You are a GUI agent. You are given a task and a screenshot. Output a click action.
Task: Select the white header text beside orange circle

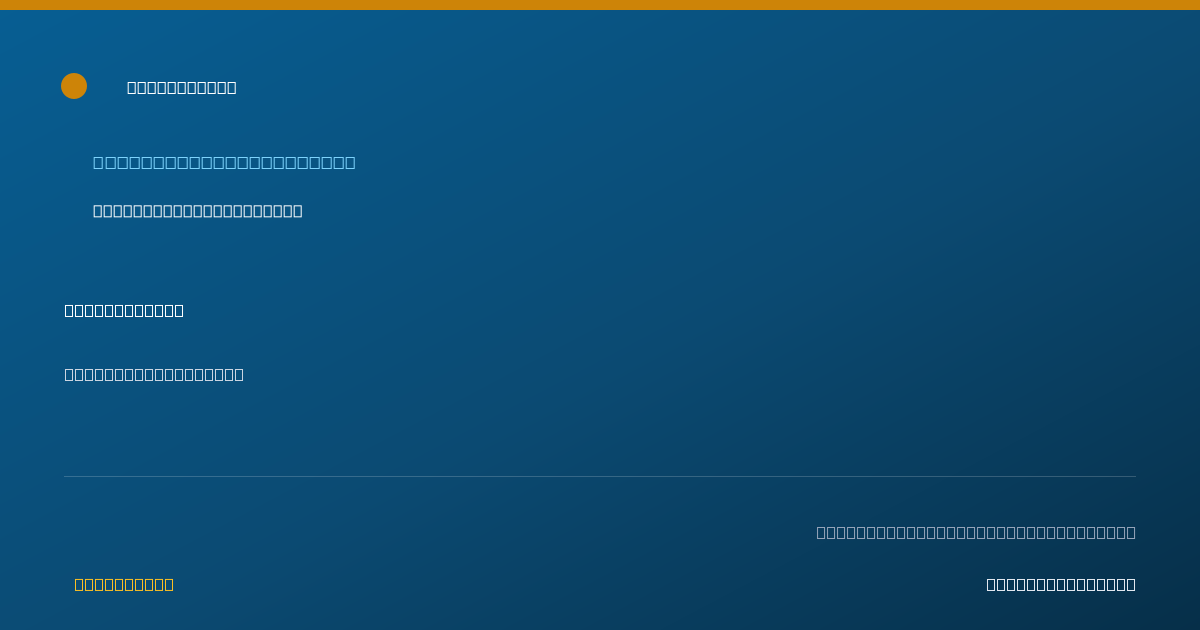[x=182, y=87]
